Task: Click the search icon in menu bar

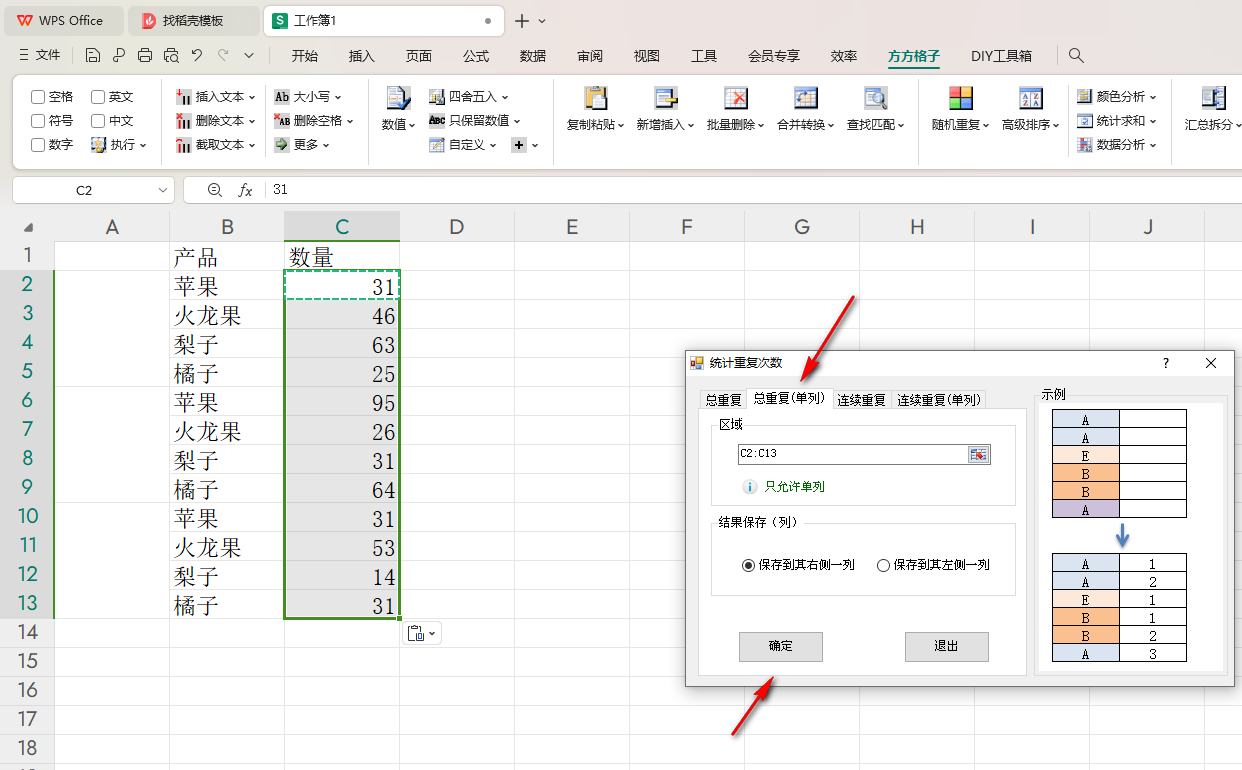Action: (x=1076, y=56)
